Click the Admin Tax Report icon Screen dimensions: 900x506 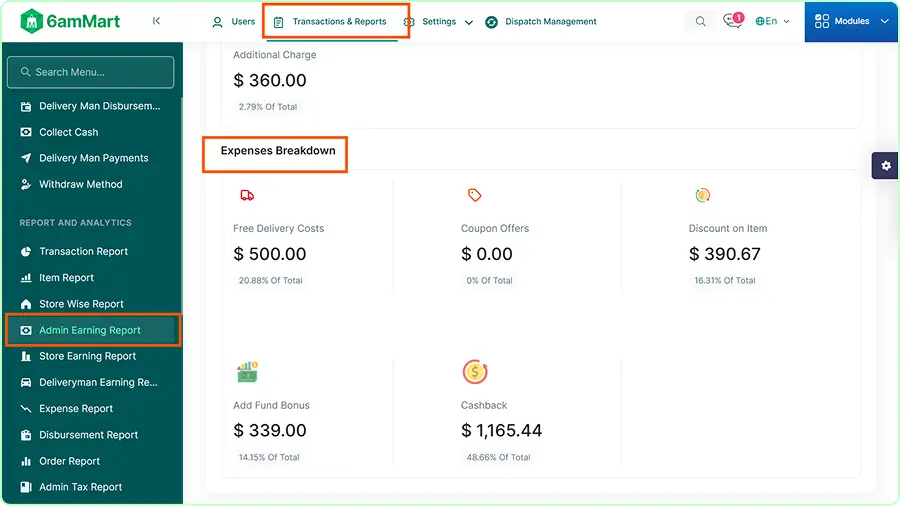pos(26,487)
